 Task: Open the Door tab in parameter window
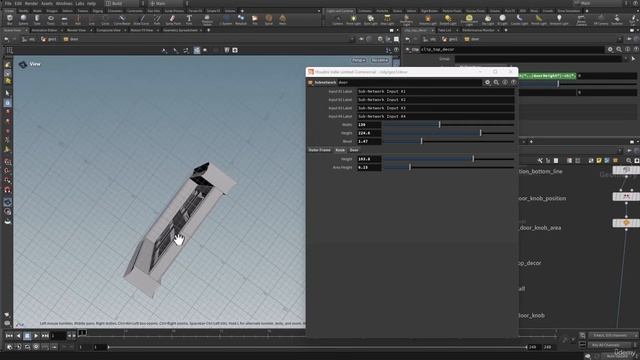pos(354,150)
